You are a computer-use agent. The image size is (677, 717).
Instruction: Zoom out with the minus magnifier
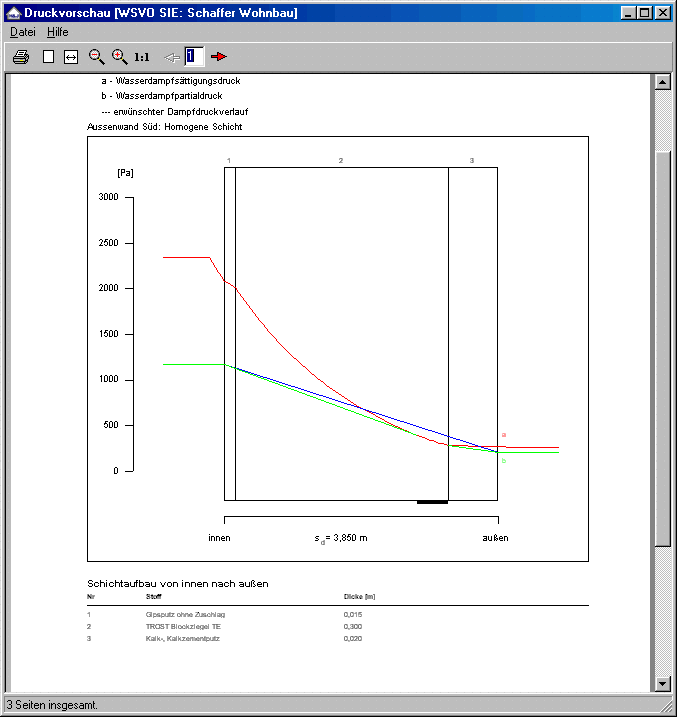pos(97,57)
